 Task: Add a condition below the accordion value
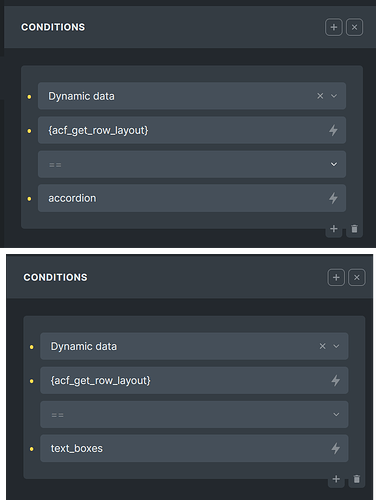pos(334,229)
